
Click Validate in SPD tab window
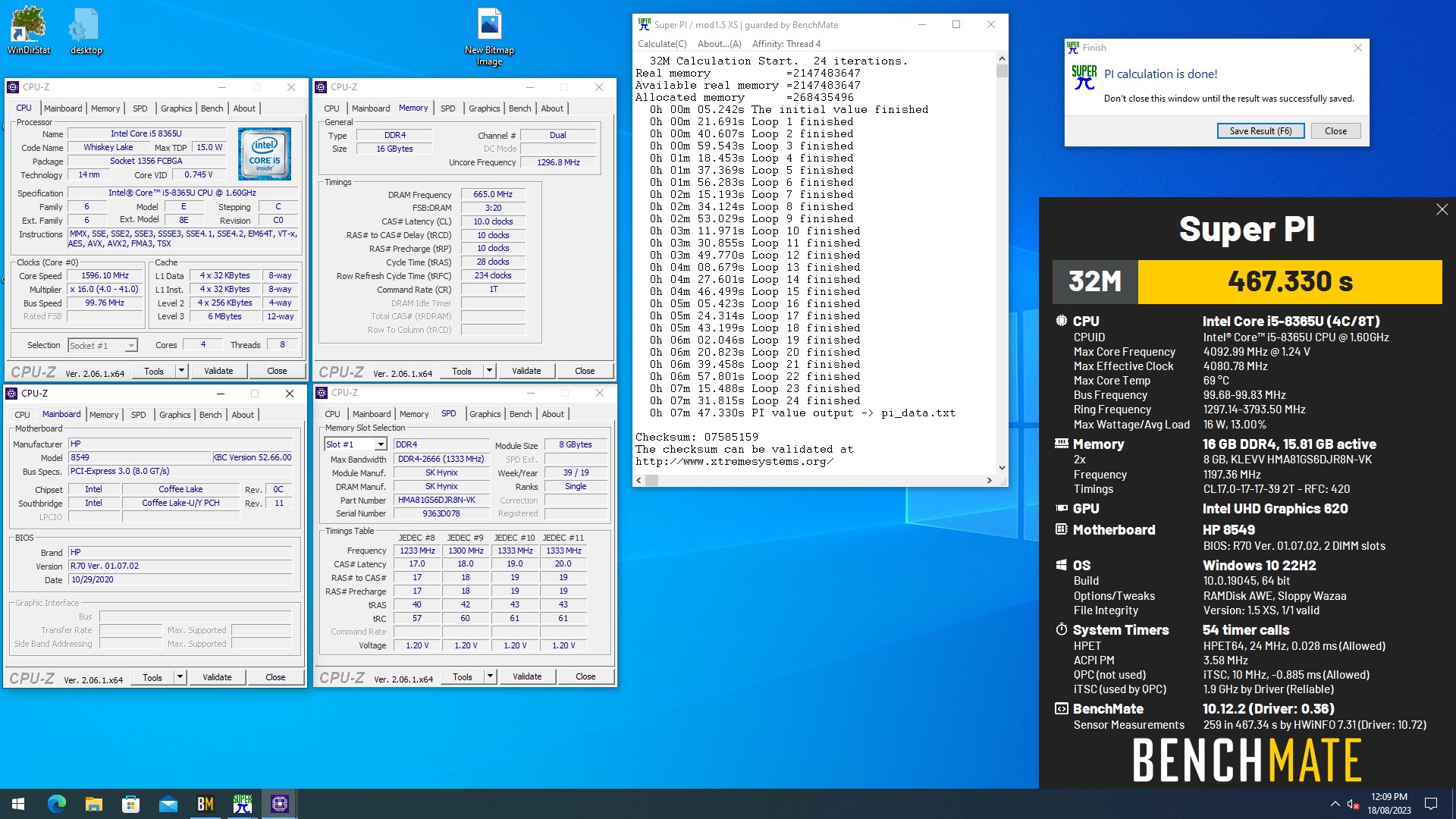point(527,676)
